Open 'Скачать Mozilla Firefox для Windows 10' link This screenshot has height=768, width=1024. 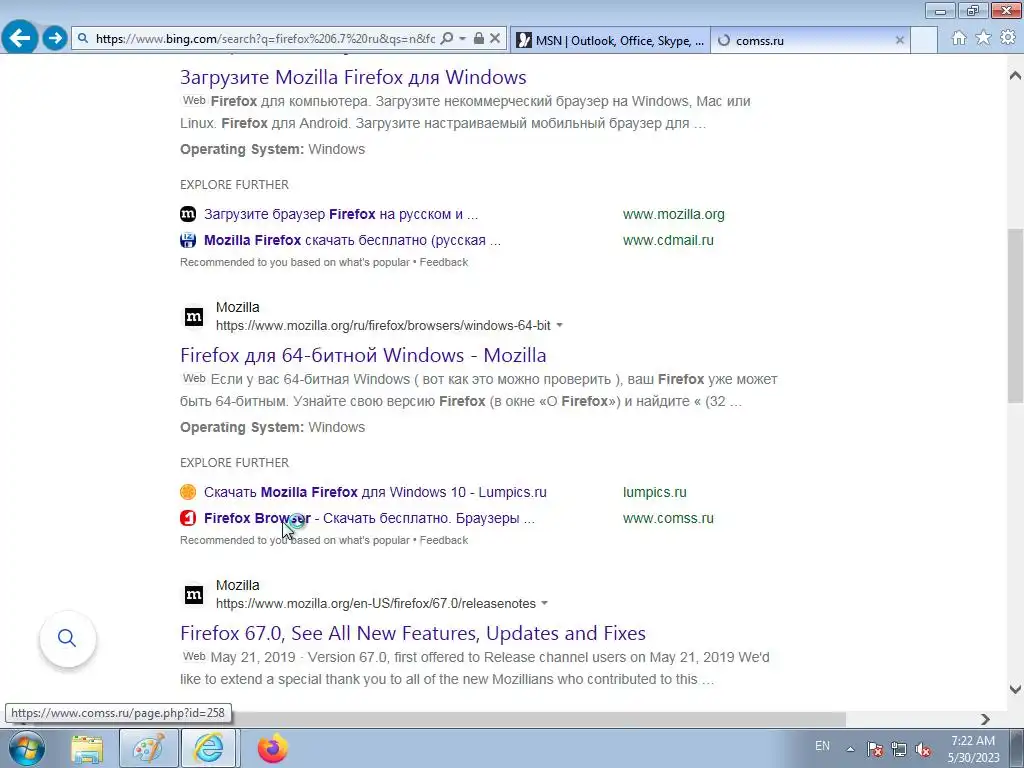375,492
